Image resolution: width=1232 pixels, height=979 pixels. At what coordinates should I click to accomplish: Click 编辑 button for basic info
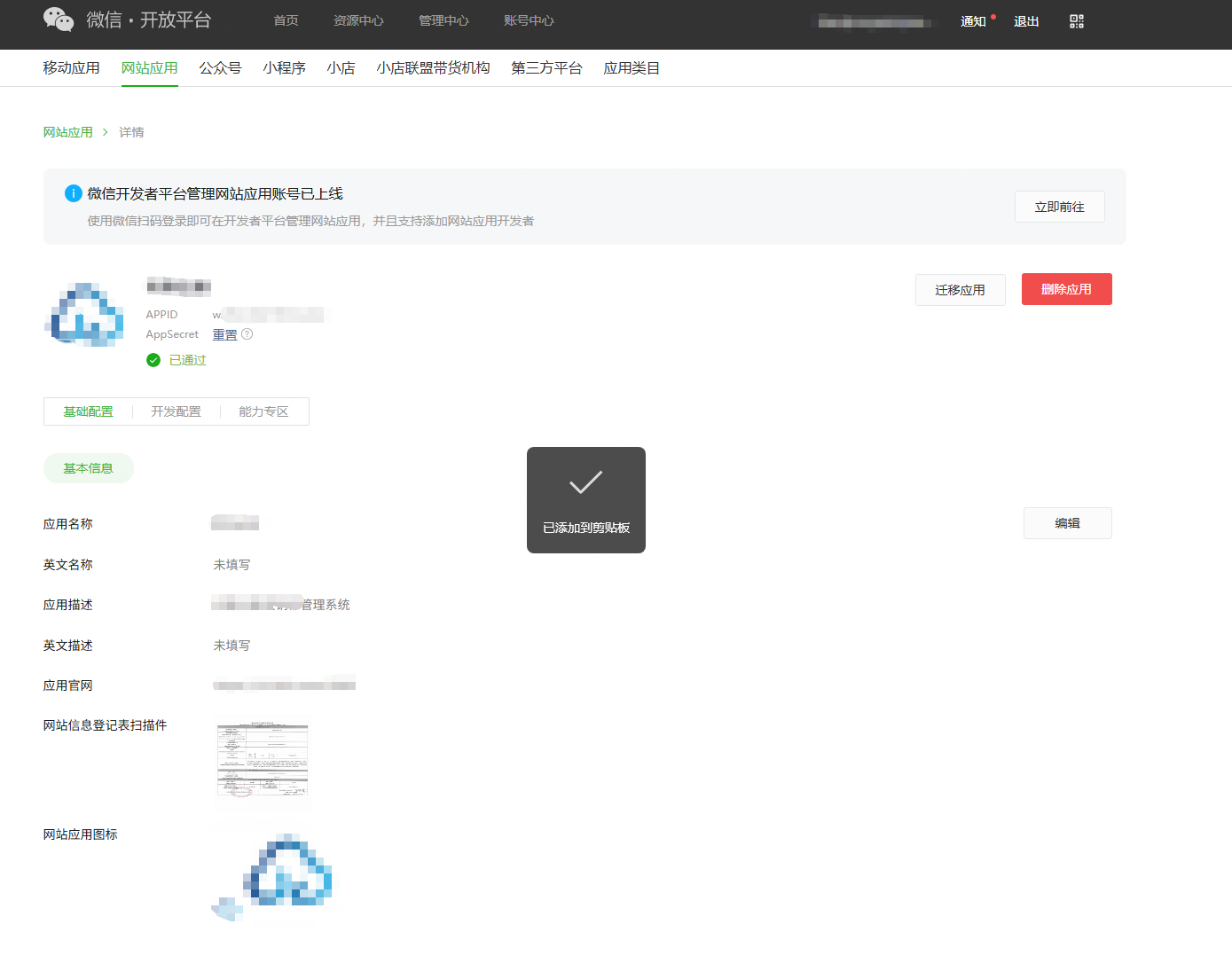(1067, 523)
